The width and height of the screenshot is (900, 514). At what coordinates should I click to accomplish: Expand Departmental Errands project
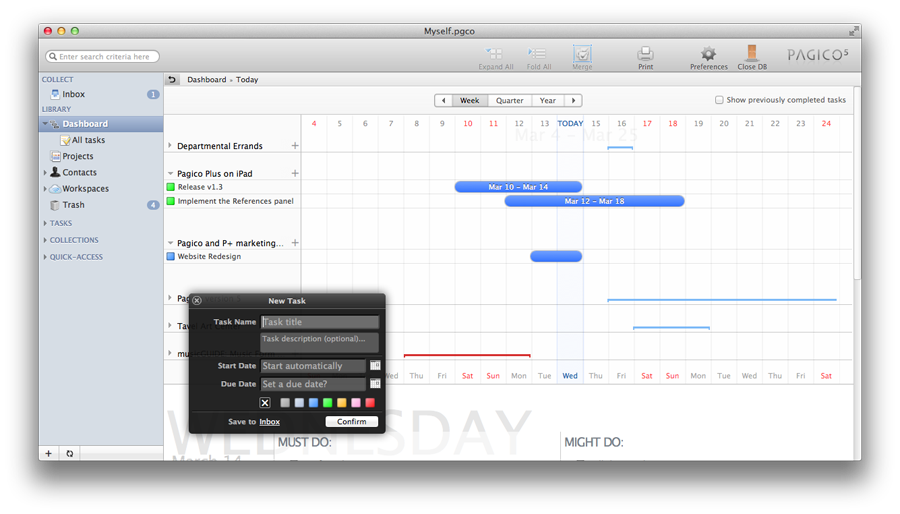point(170,146)
